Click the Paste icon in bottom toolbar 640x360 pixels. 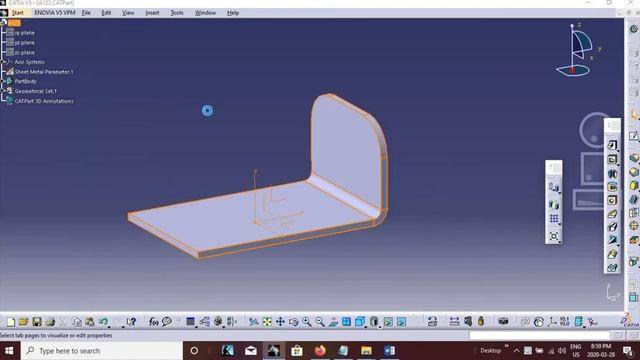click(89, 322)
